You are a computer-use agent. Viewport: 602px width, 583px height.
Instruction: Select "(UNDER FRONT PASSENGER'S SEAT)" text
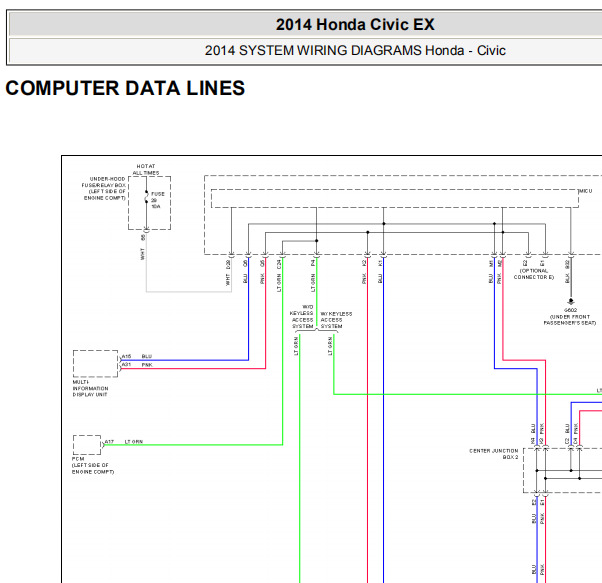(570, 320)
